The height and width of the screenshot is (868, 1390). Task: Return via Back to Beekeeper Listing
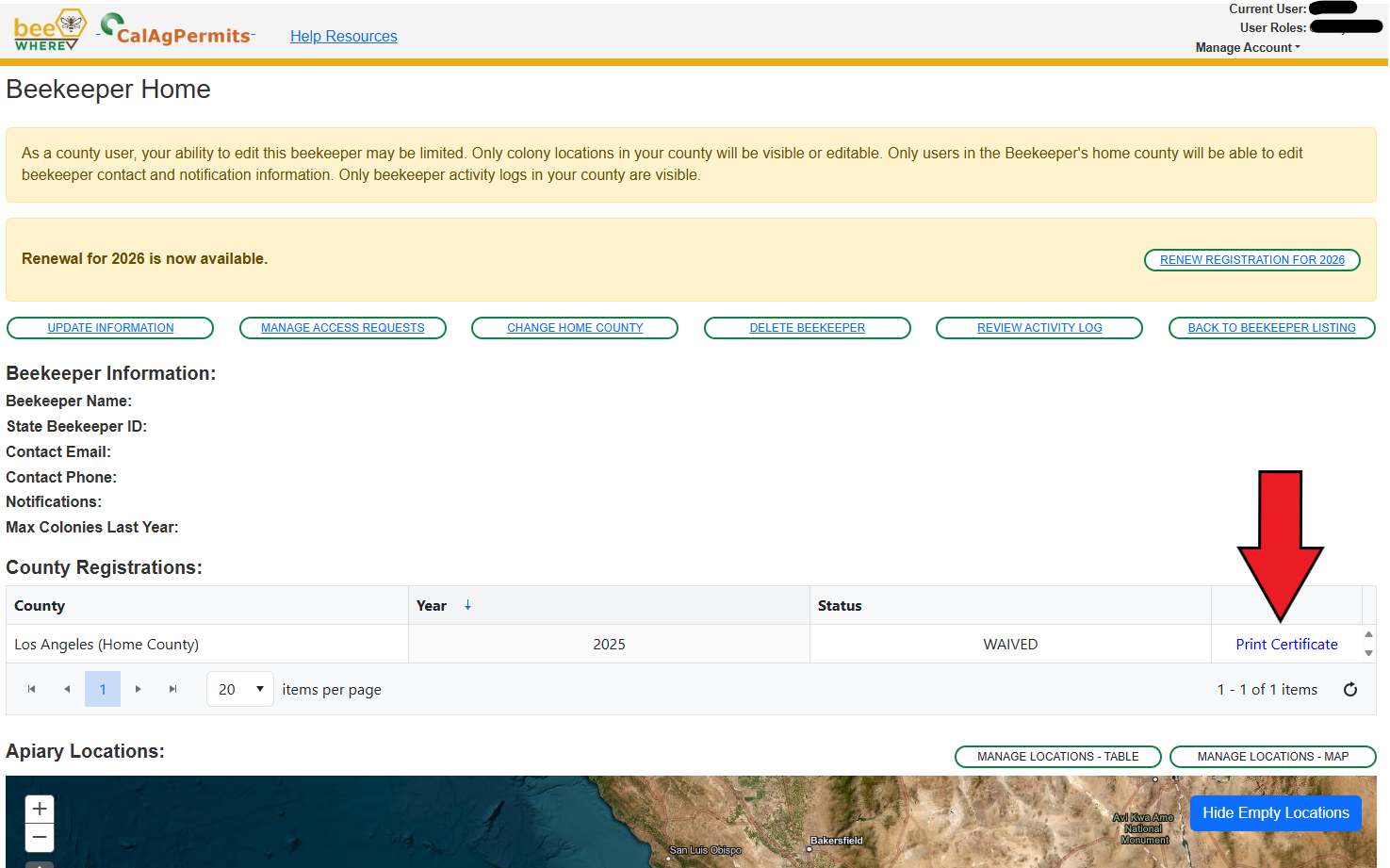(1271, 327)
